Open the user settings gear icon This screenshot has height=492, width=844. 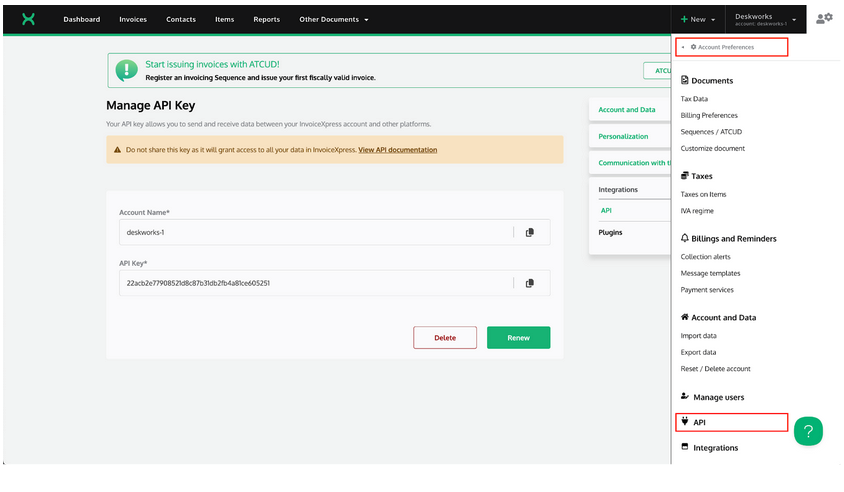click(824, 18)
